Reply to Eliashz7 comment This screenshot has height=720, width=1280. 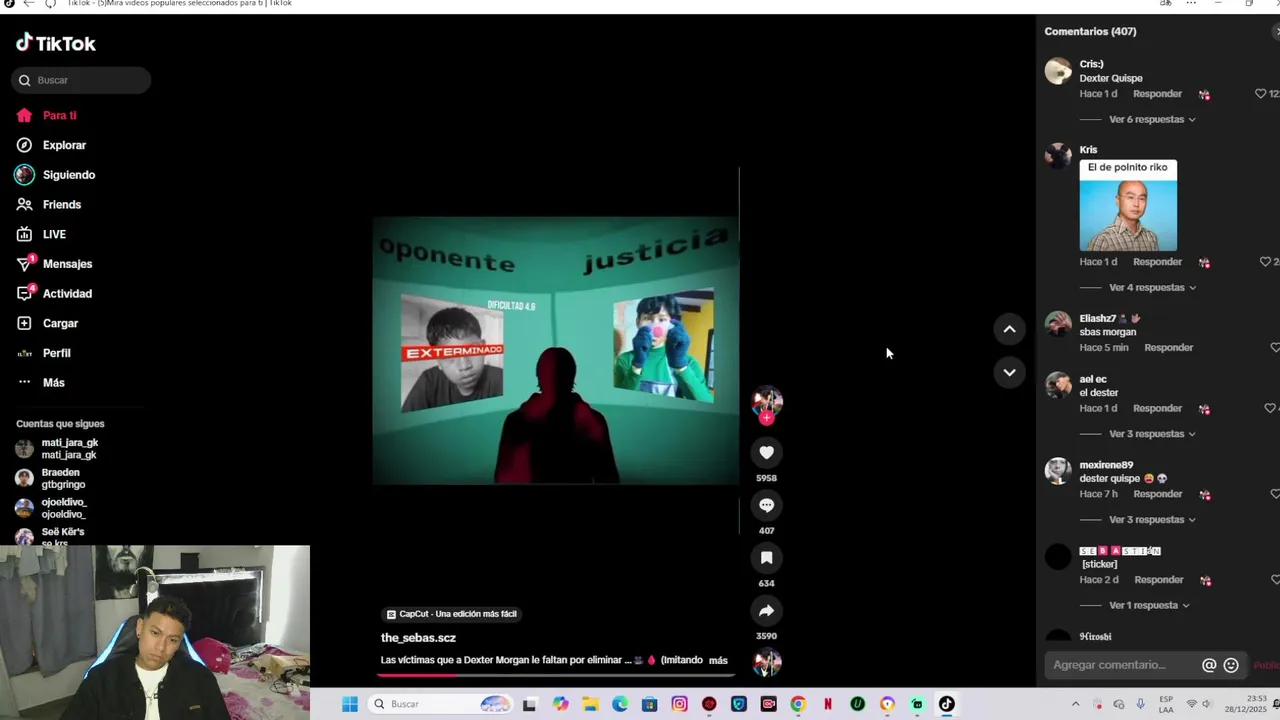click(x=1168, y=348)
